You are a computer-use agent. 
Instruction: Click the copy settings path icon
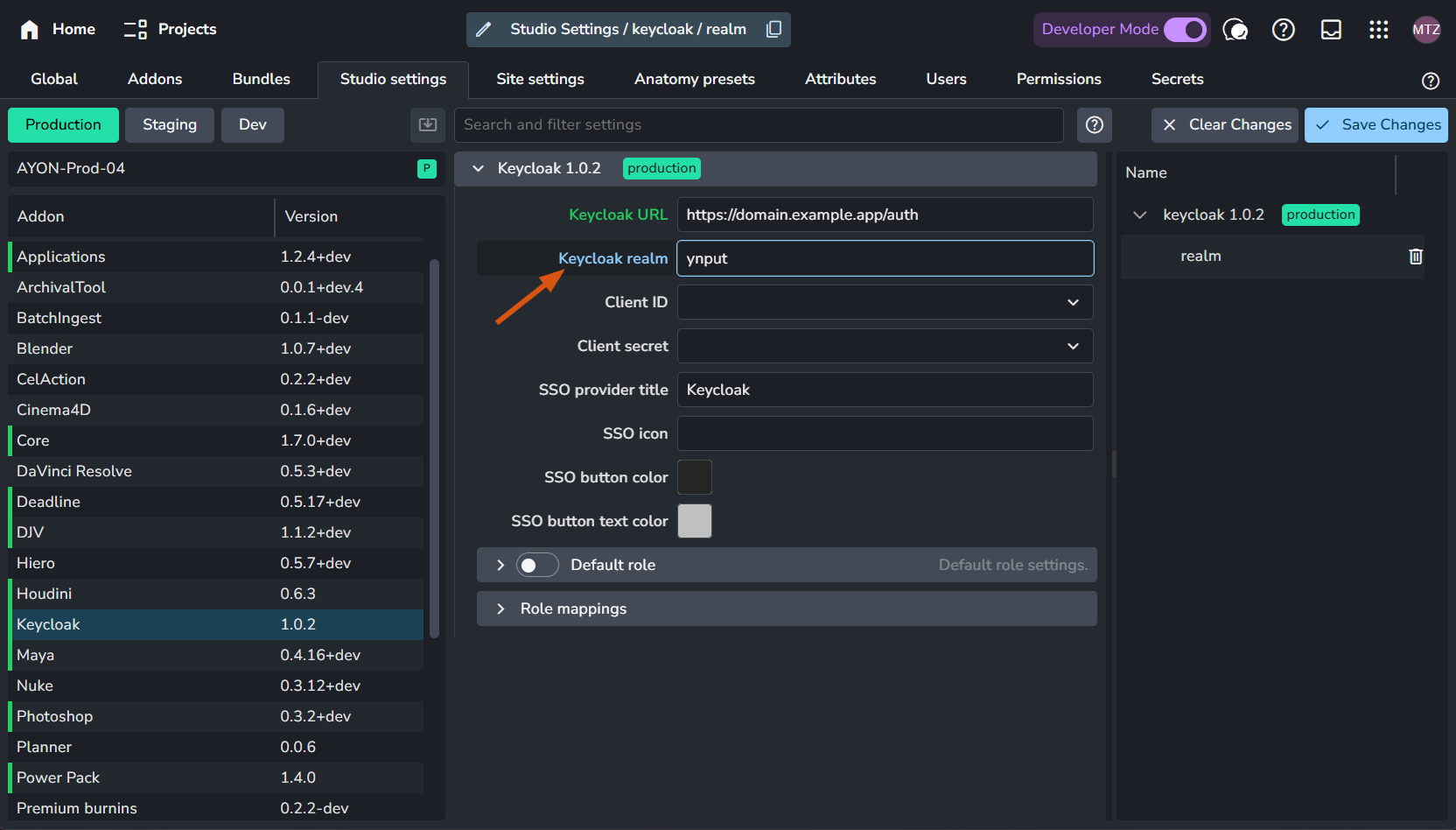coord(773,29)
